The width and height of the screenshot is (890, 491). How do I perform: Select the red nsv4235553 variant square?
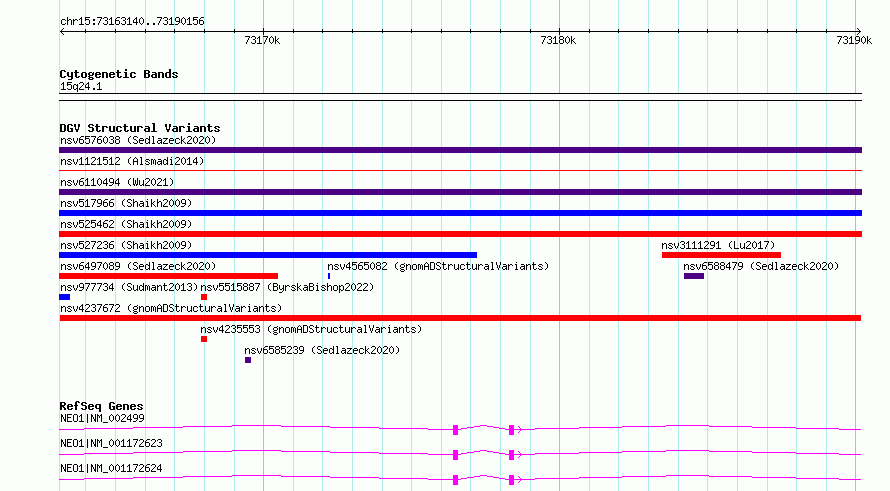204,339
